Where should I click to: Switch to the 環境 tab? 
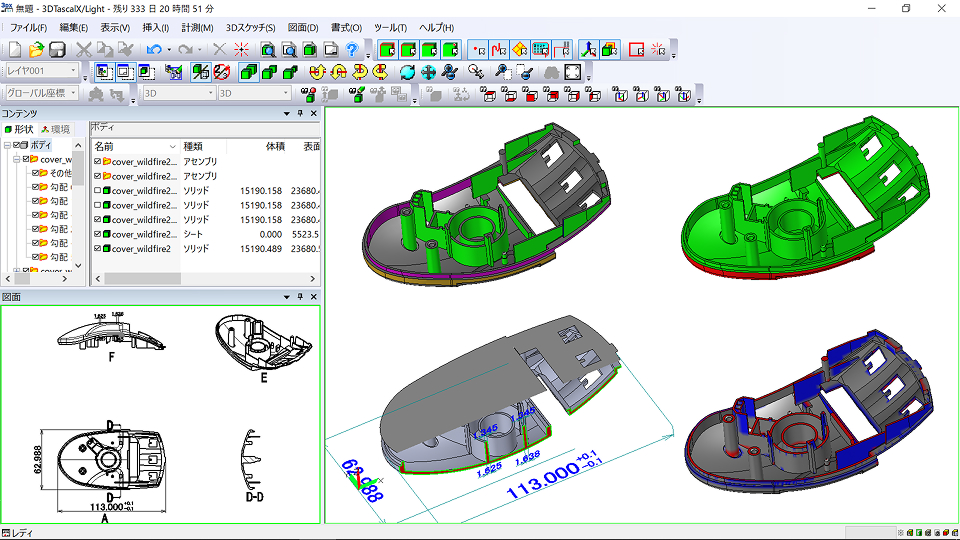coord(55,129)
